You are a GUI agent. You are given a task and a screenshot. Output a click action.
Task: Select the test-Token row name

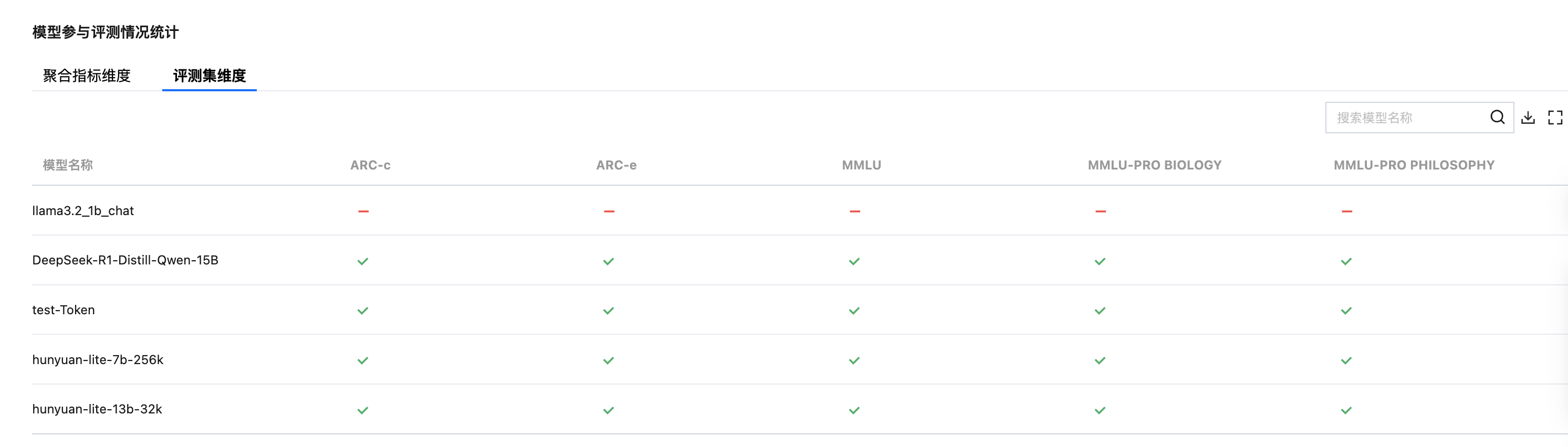(x=64, y=310)
